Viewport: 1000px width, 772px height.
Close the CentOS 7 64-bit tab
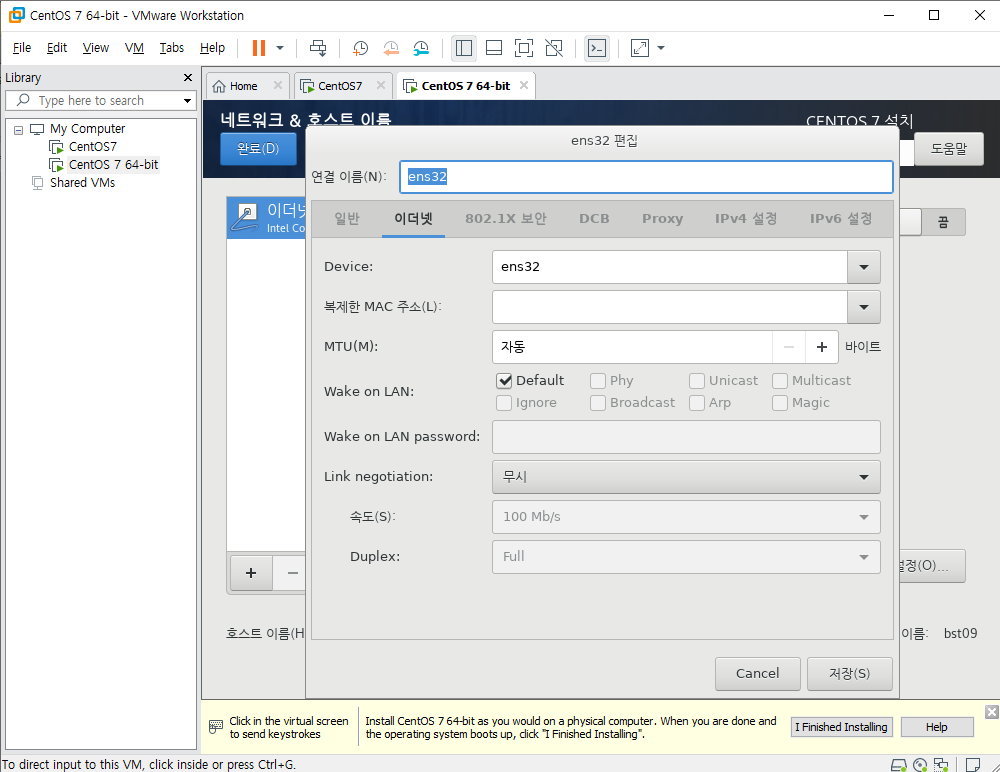524,85
